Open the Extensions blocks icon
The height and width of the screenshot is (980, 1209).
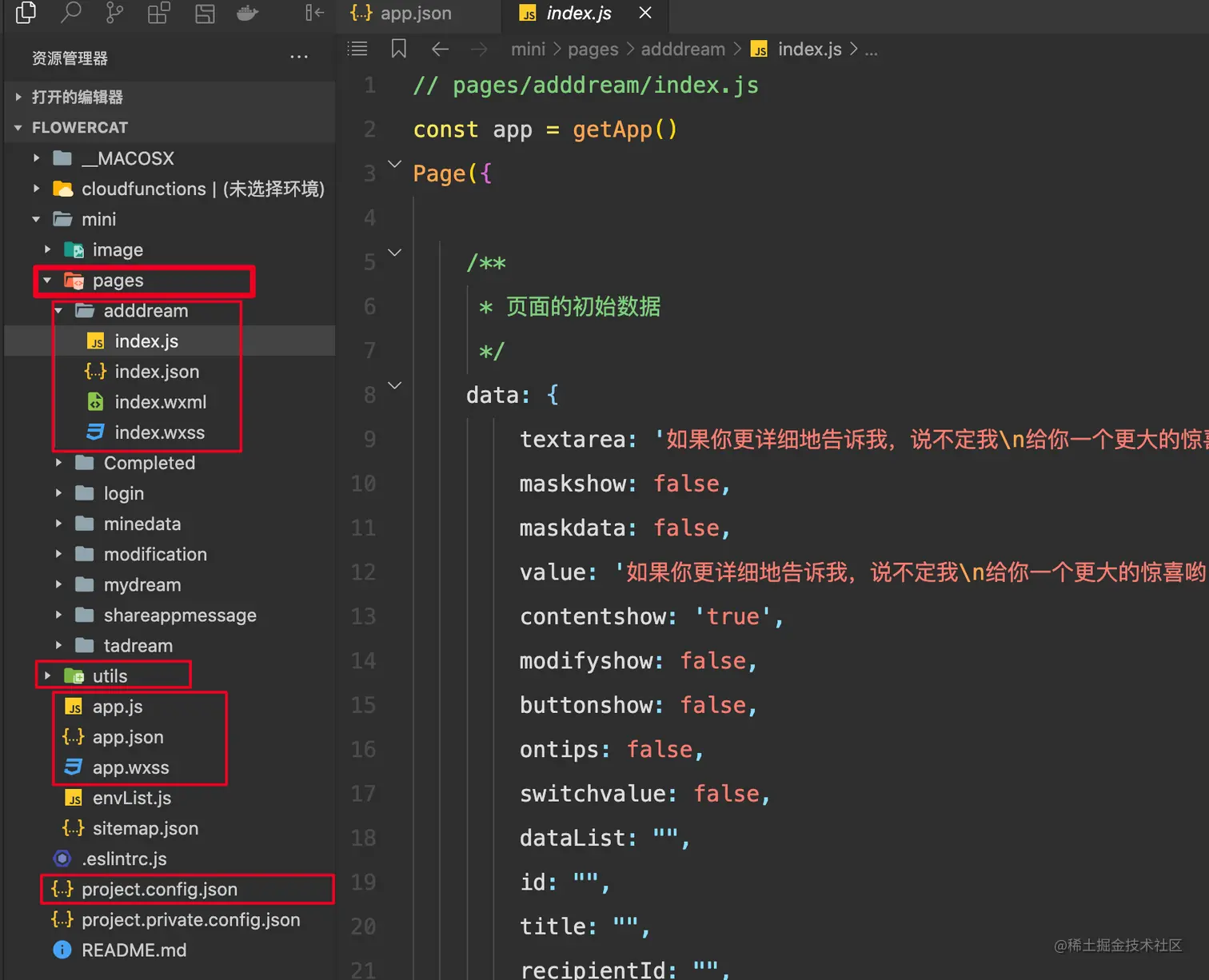[x=159, y=13]
